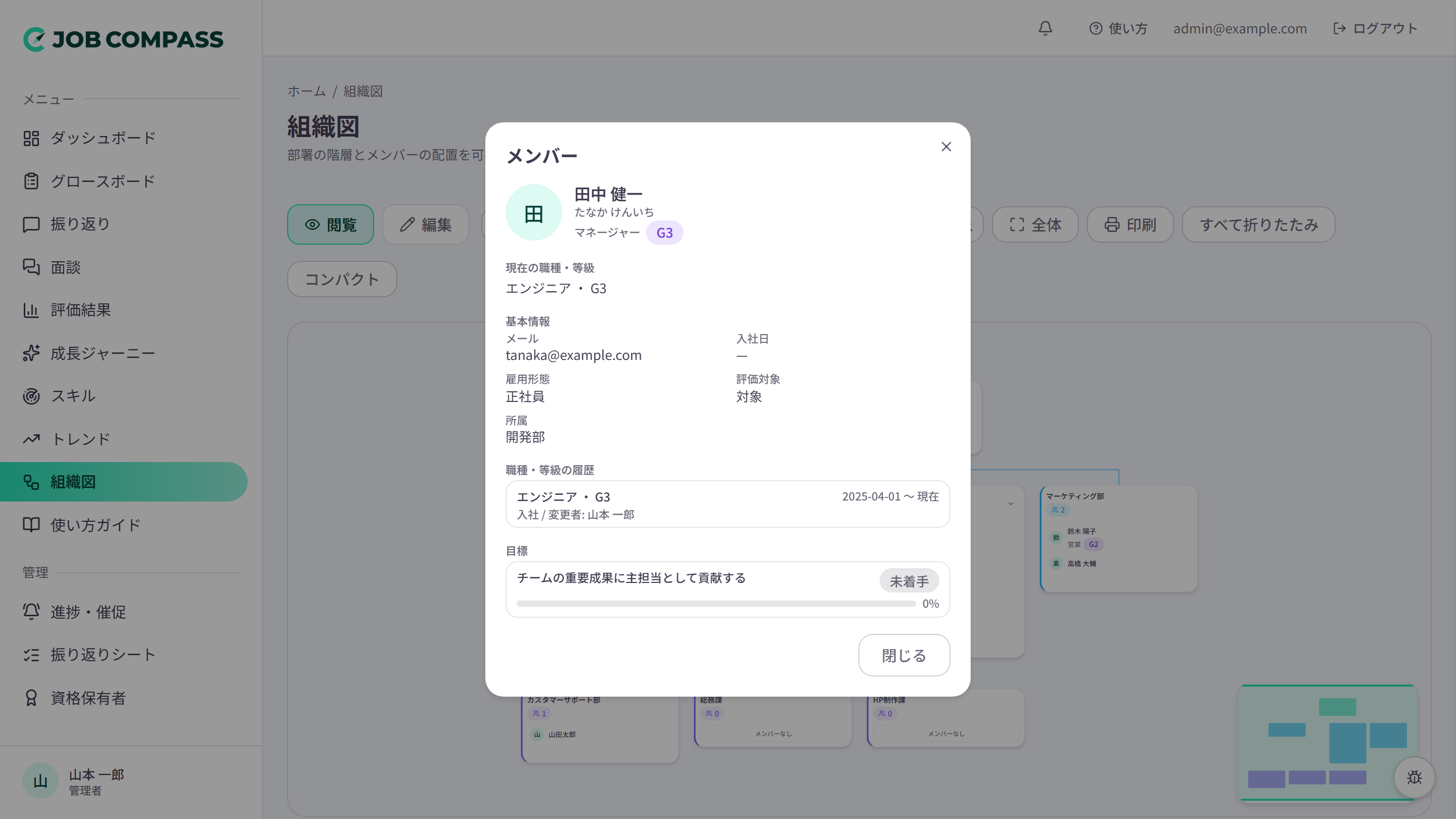The height and width of the screenshot is (819, 1456).
Task: Click 全体 fit-to-screen button
Action: point(1035,224)
